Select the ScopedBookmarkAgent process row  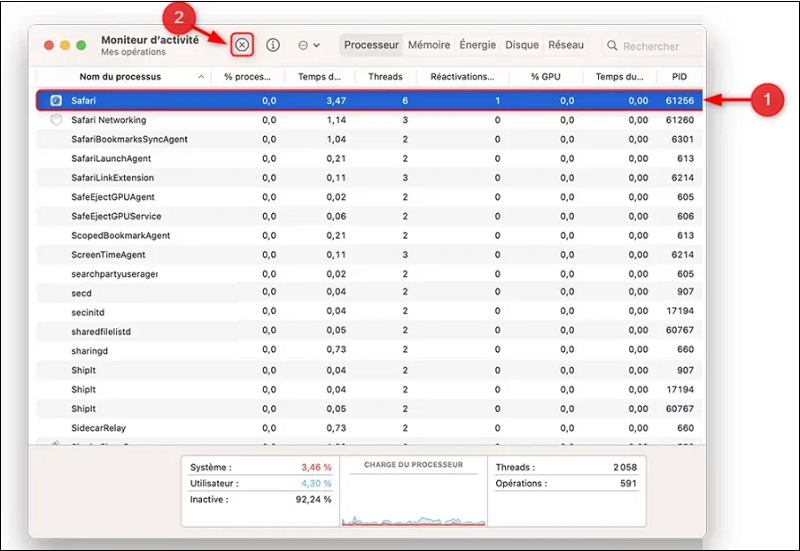(369, 236)
